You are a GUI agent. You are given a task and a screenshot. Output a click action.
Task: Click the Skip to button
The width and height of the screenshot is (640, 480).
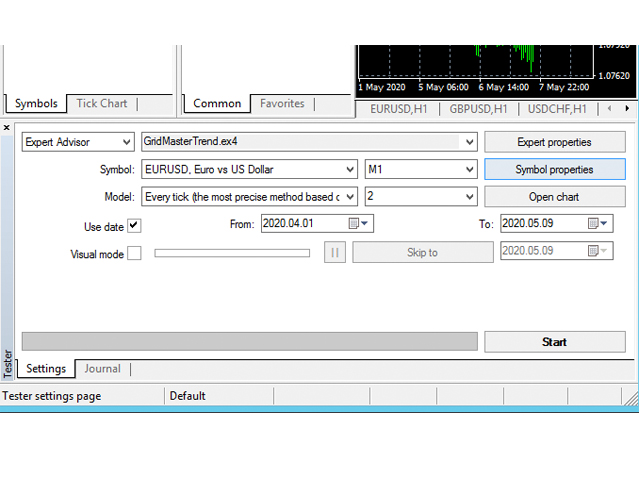423,252
